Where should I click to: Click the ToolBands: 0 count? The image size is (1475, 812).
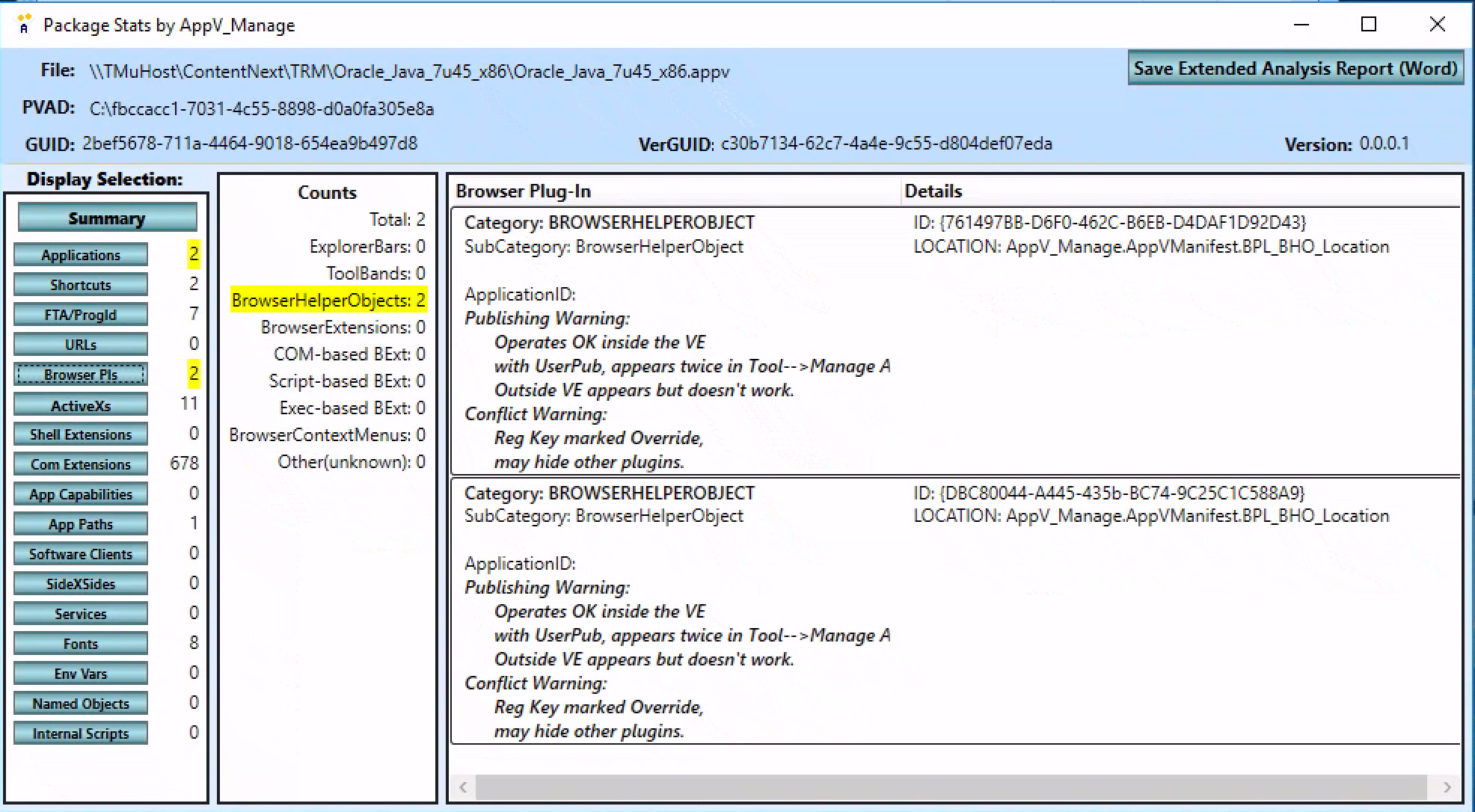(375, 273)
